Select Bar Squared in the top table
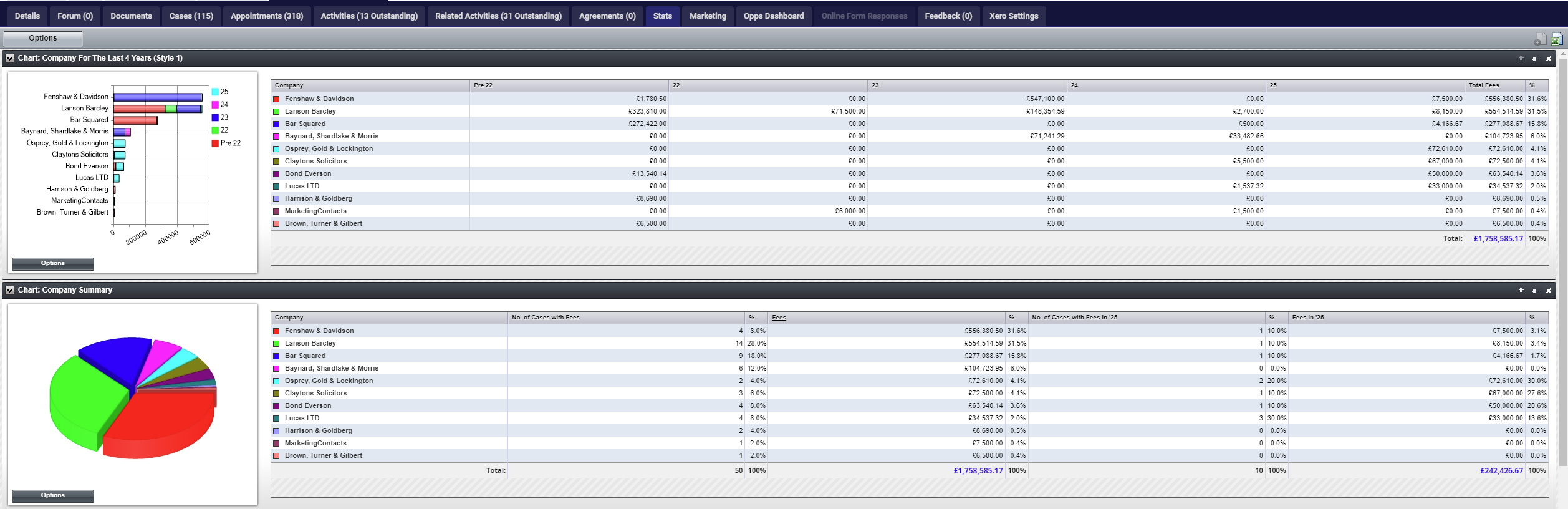The height and width of the screenshot is (509, 1568). point(305,124)
